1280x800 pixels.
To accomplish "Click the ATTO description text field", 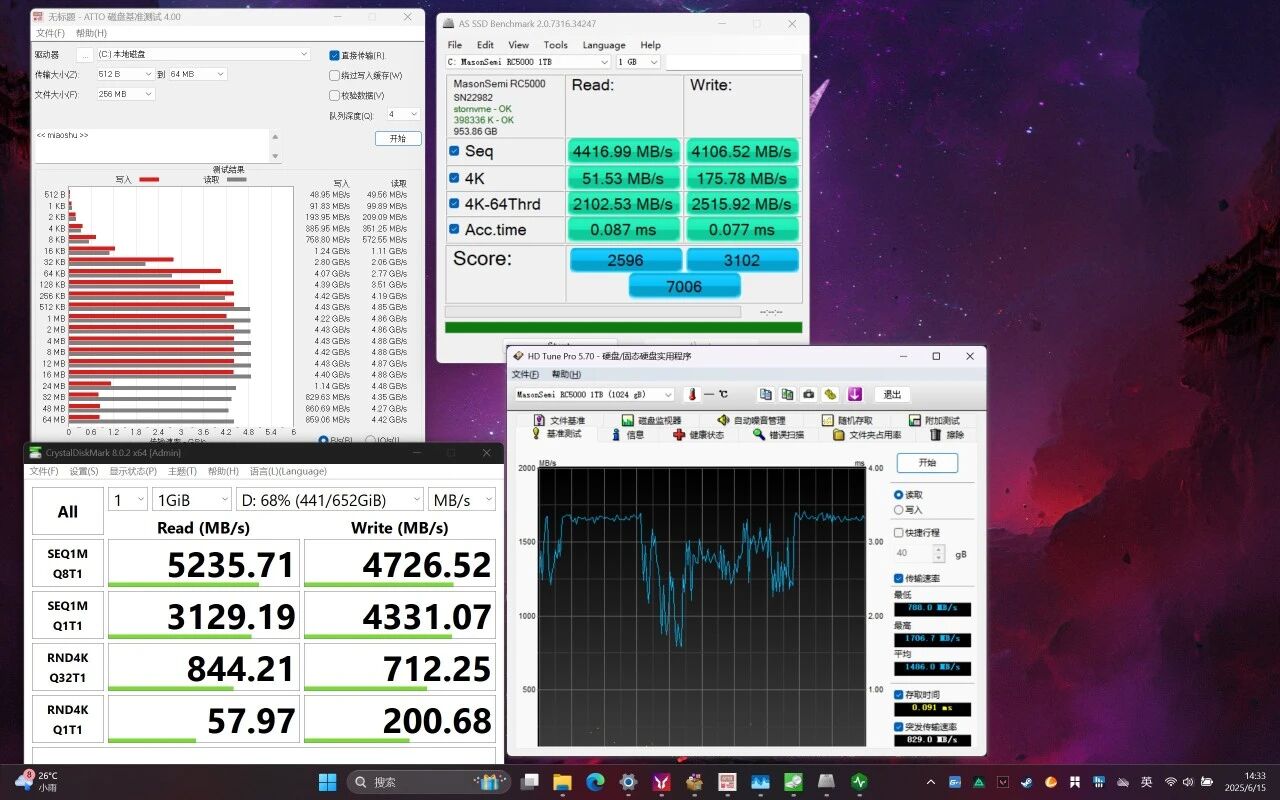I will coord(158,146).
